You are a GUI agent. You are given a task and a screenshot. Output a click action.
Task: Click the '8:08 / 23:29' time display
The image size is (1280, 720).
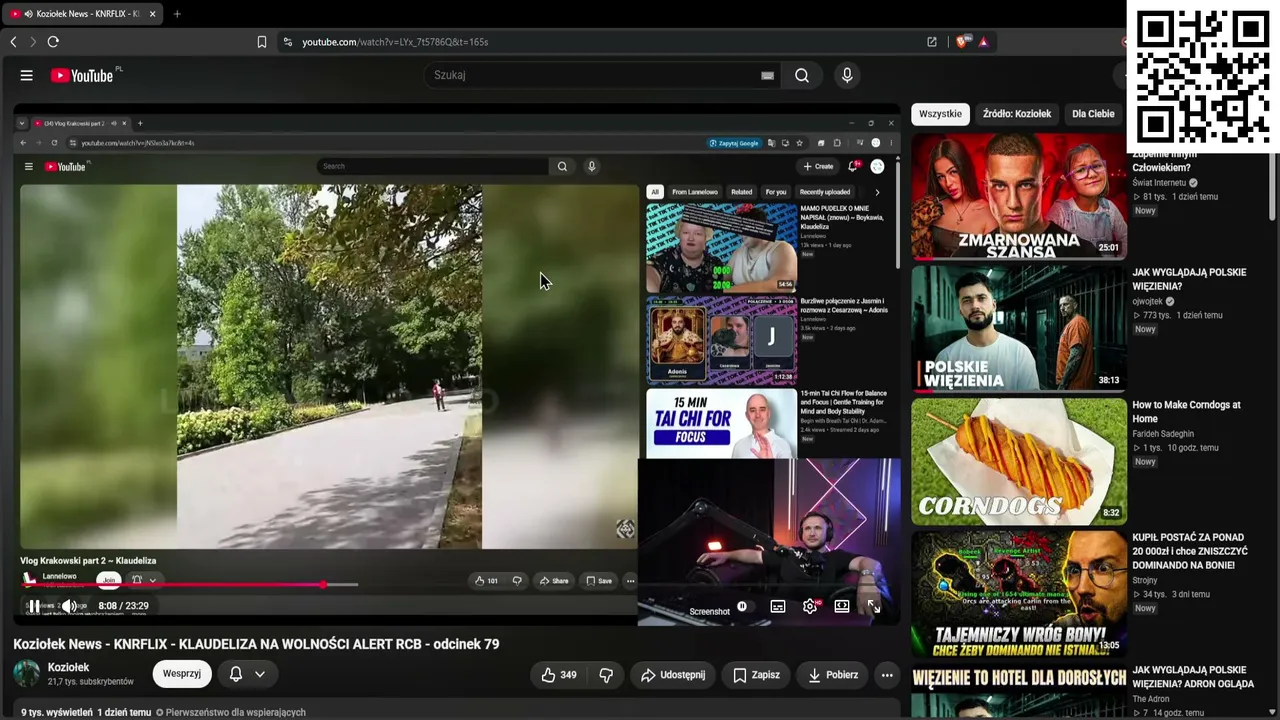(x=123, y=606)
